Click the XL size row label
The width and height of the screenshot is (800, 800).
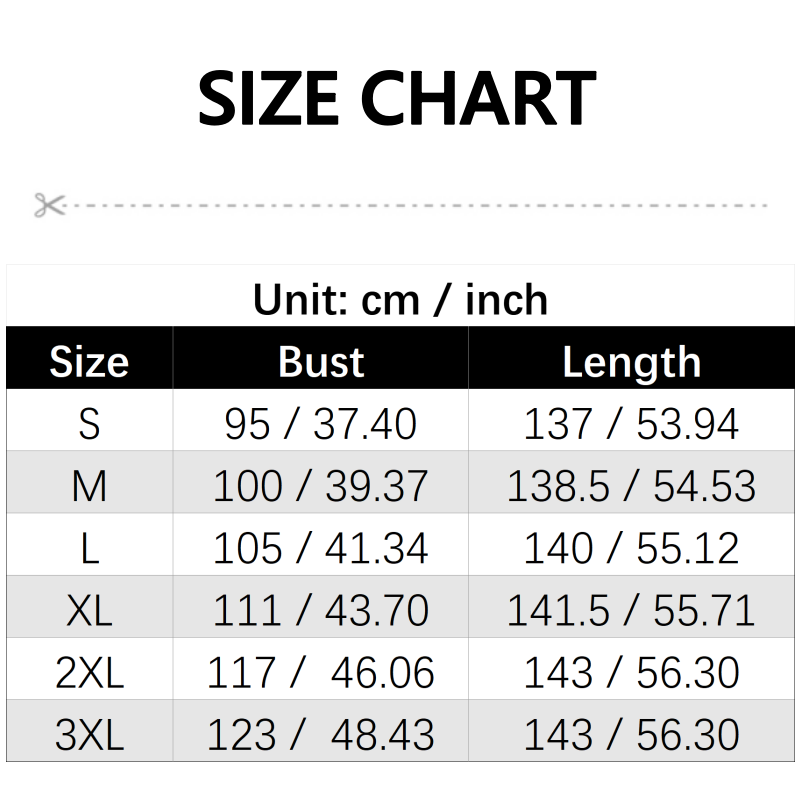point(89,610)
